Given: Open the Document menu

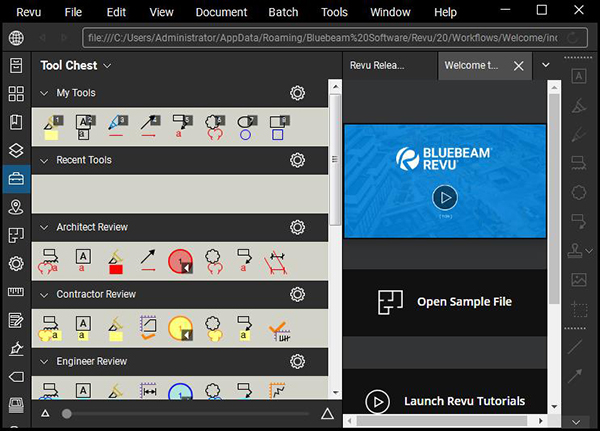Looking at the screenshot, I should (221, 12).
